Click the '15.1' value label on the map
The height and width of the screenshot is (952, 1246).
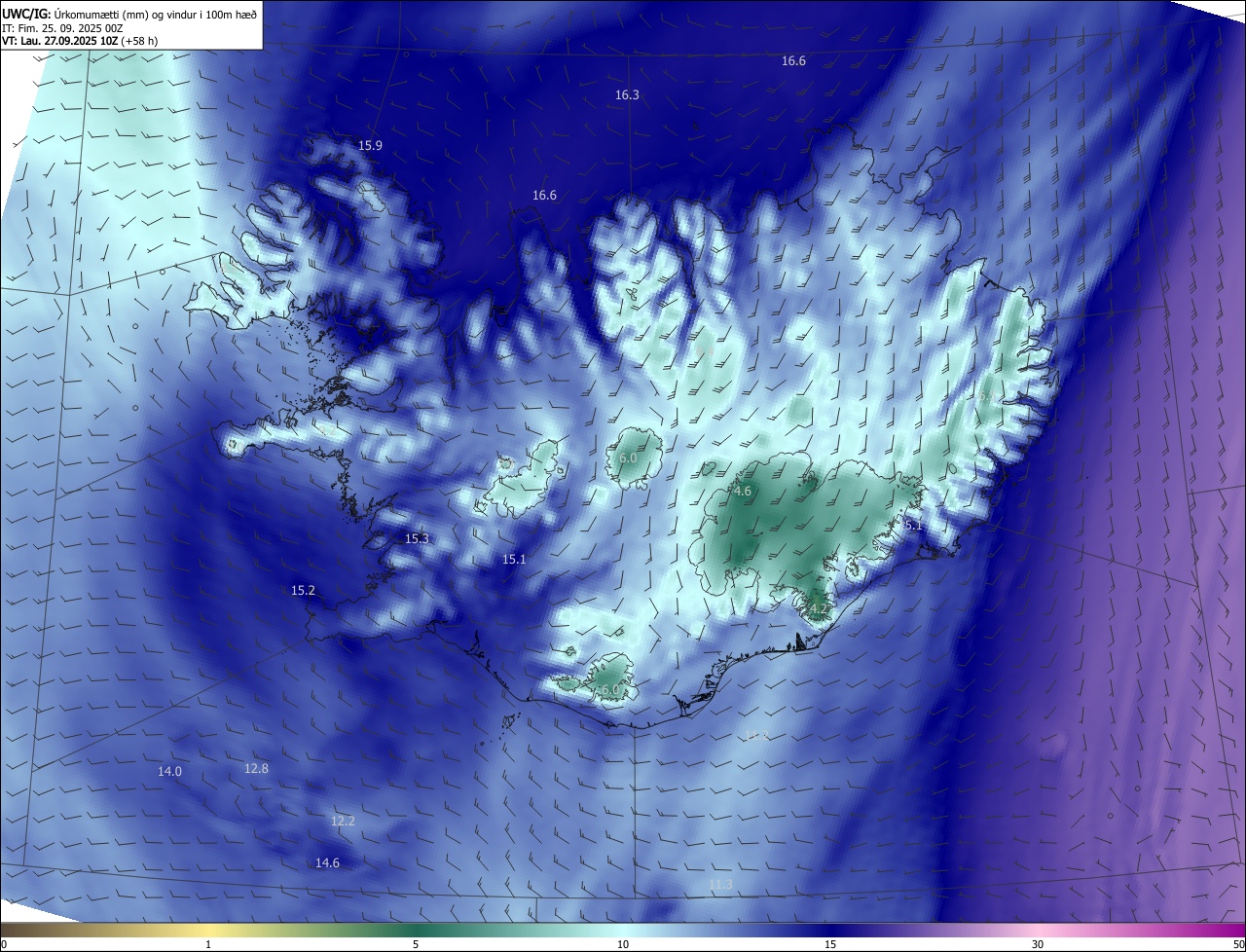point(514,560)
